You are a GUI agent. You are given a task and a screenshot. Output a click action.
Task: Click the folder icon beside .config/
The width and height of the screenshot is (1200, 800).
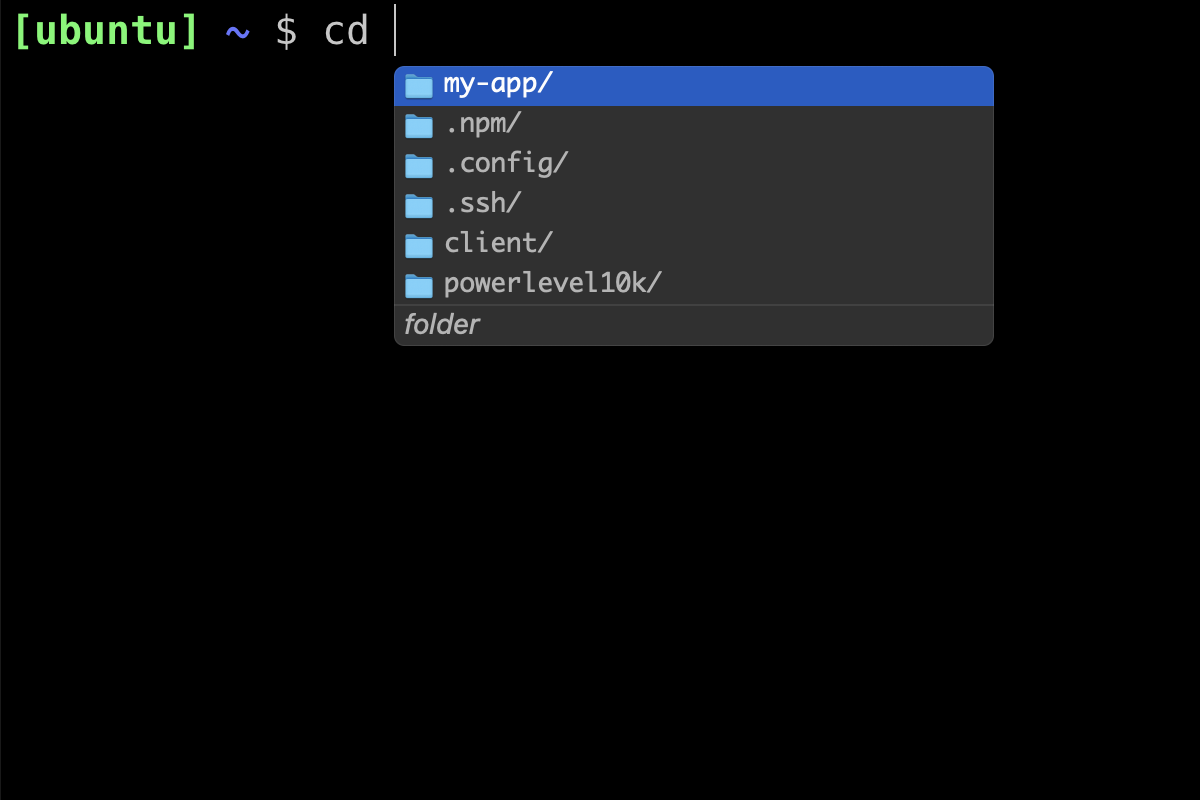[418, 166]
